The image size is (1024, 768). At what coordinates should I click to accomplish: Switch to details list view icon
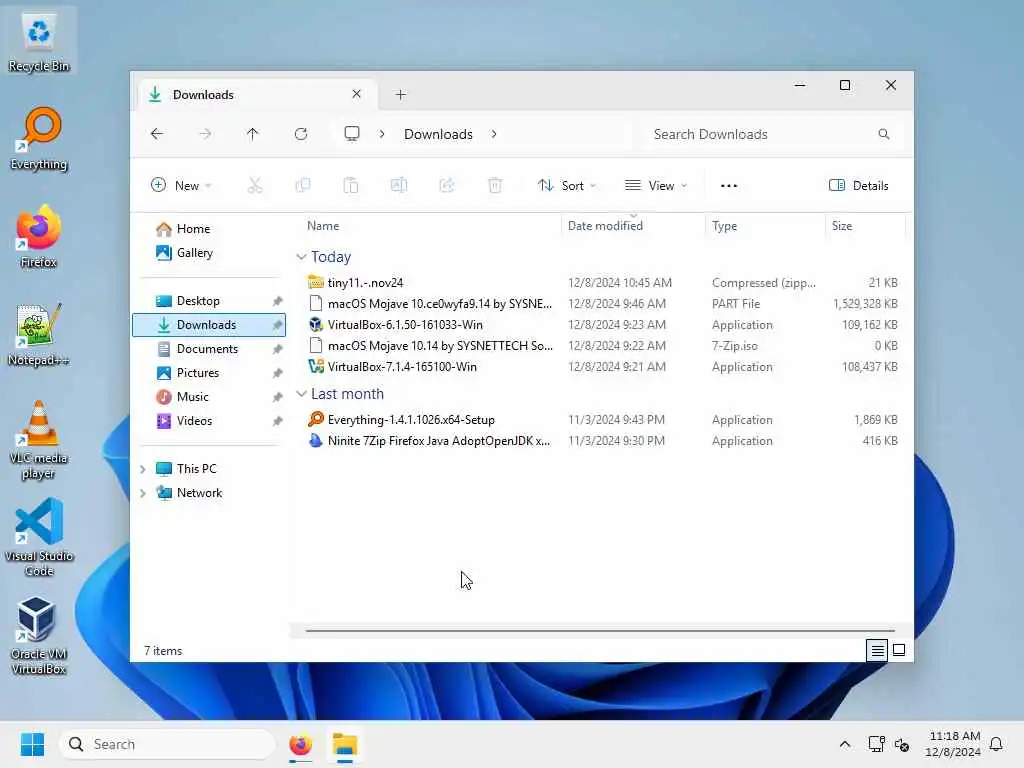point(877,650)
